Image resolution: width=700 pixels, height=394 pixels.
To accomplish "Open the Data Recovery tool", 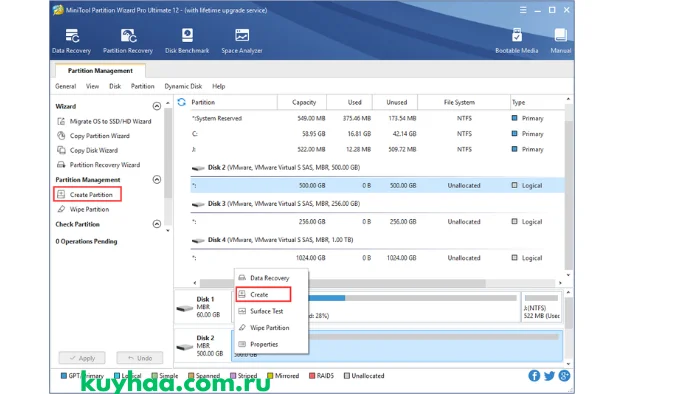I will (x=71, y=41).
